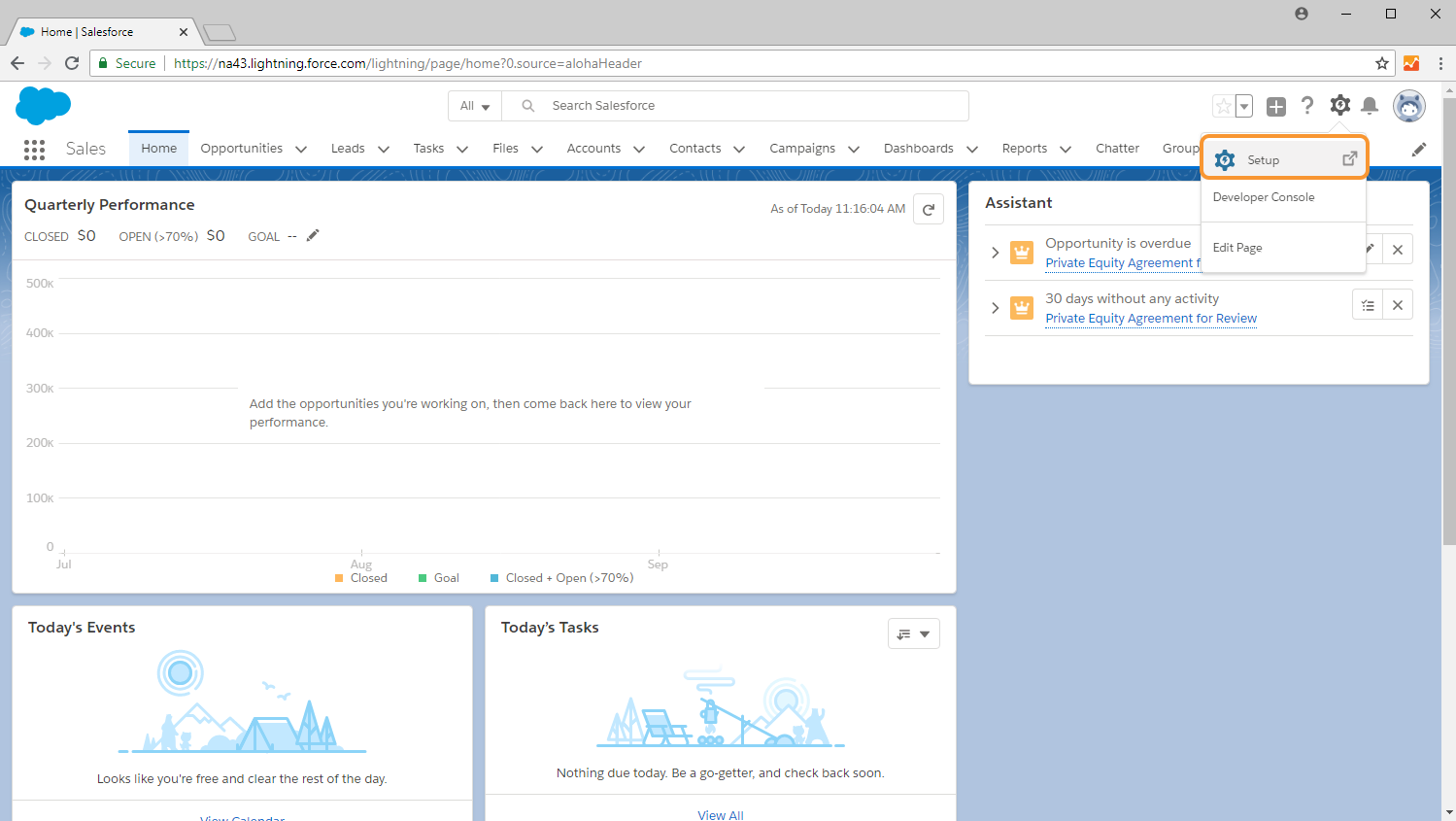Open Private Equity Agreement for Review link
Viewport: 1456px width, 821px height.
[1150, 319]
